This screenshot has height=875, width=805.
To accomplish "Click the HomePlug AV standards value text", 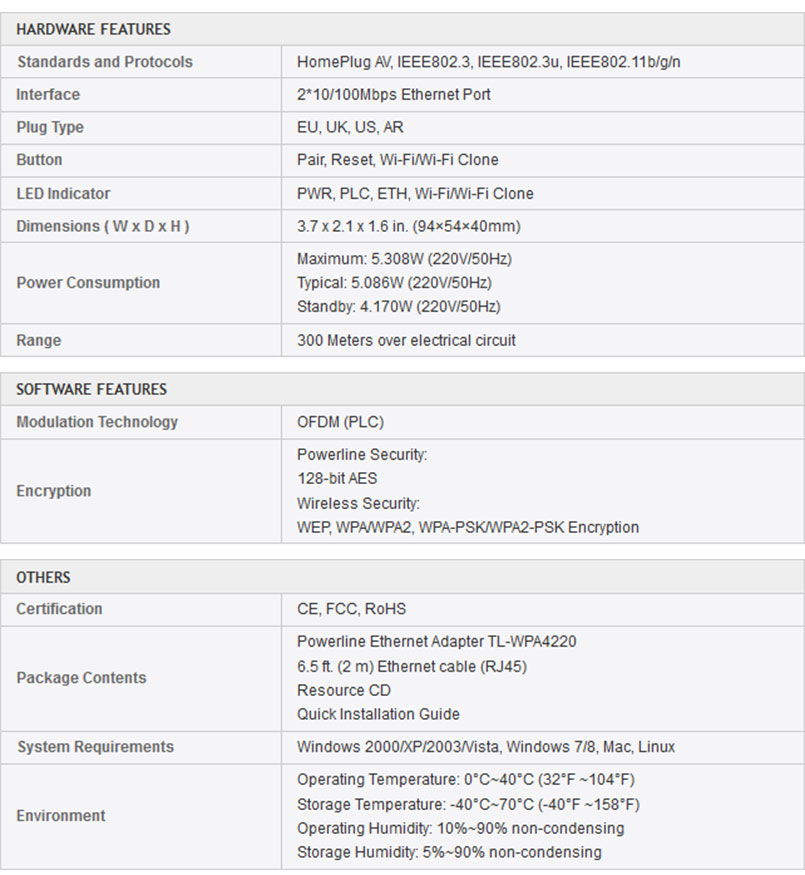I will [x=488, y=62].
